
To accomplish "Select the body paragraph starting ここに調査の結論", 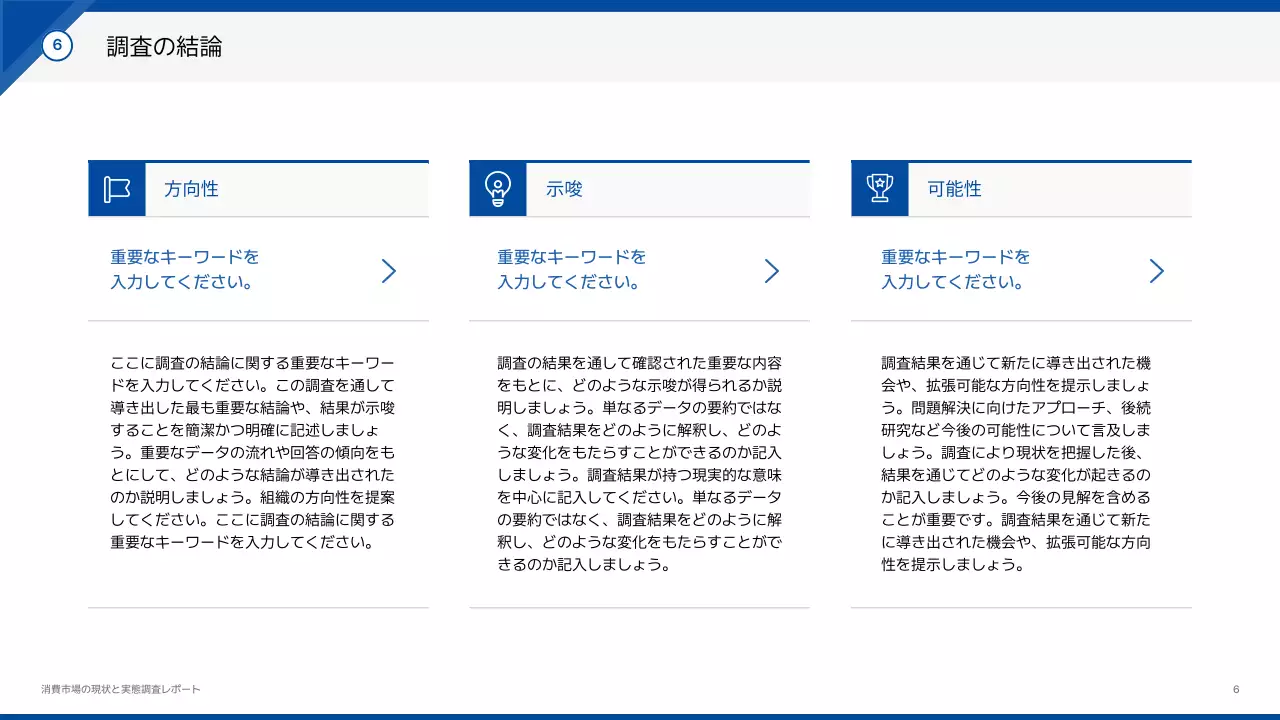I will point(253,453).
